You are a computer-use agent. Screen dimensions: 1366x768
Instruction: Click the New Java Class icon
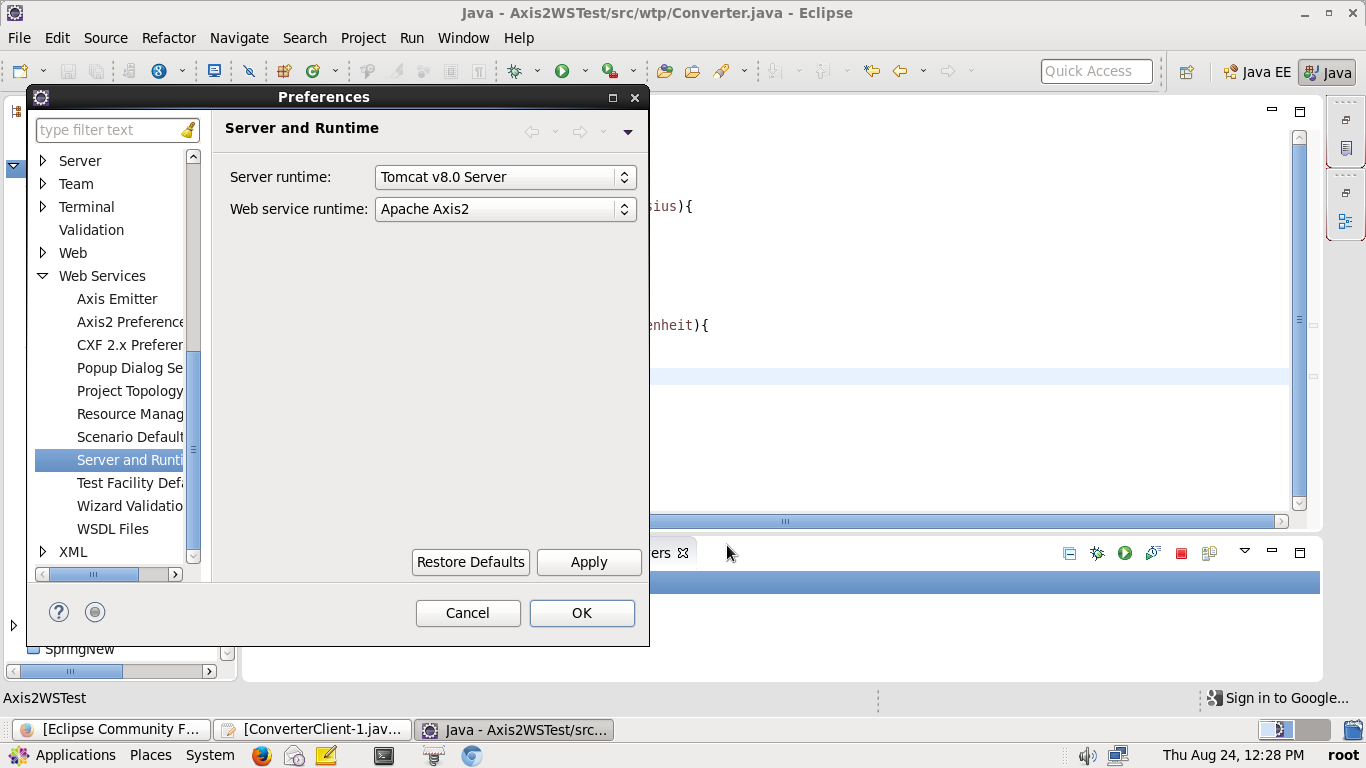coord(313,71)
